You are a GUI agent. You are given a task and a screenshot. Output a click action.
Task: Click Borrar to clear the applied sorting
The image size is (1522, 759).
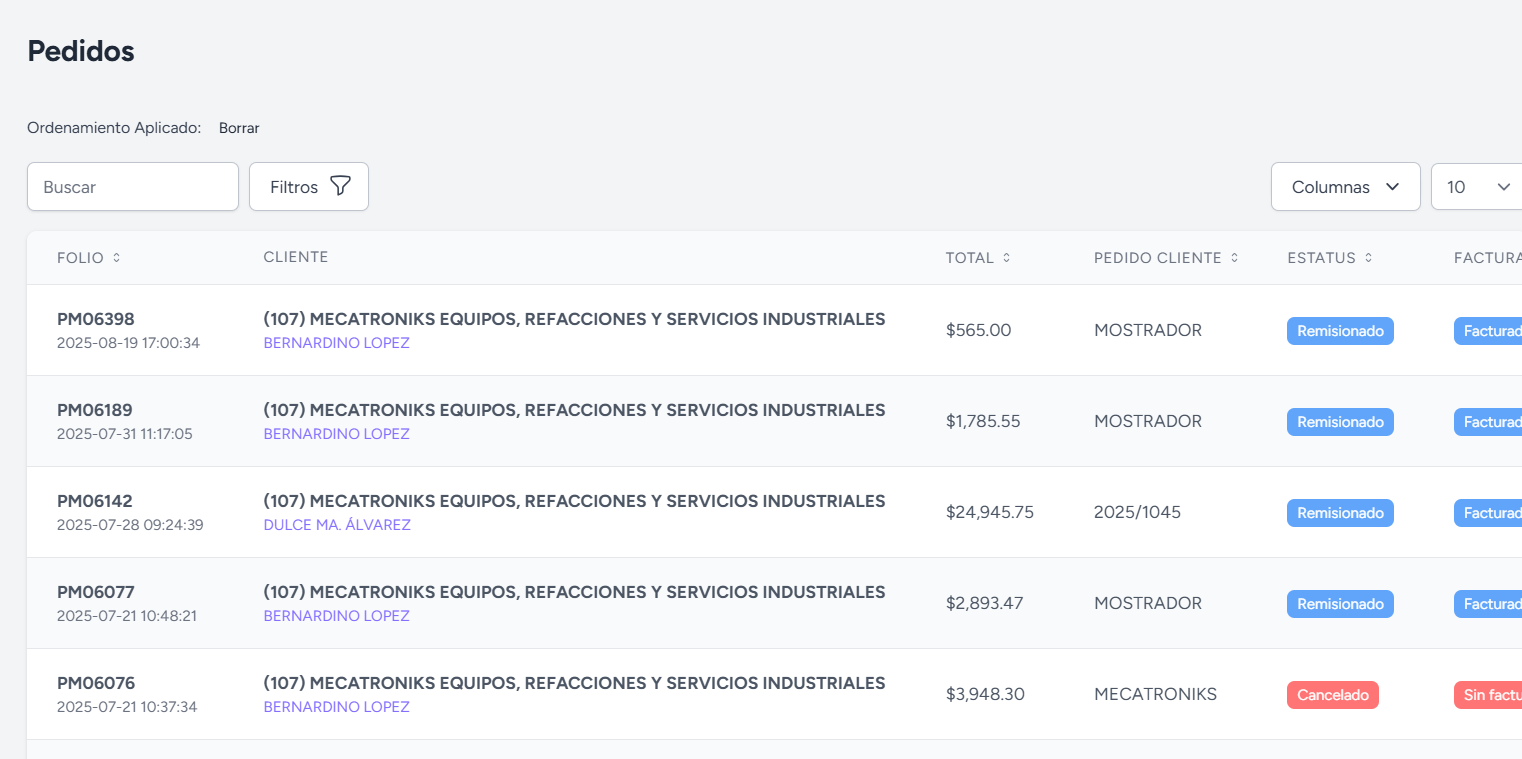click(239, 128)
